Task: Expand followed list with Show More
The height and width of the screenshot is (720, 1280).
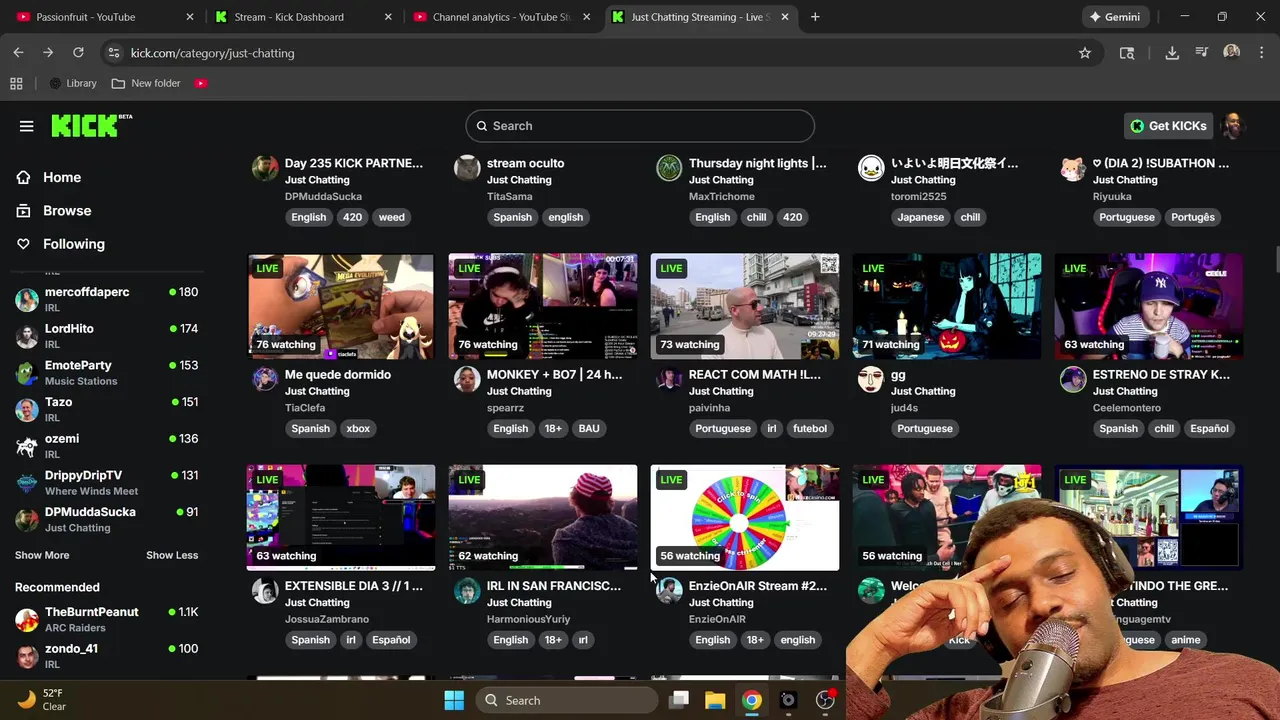Action: pos(42,555)
